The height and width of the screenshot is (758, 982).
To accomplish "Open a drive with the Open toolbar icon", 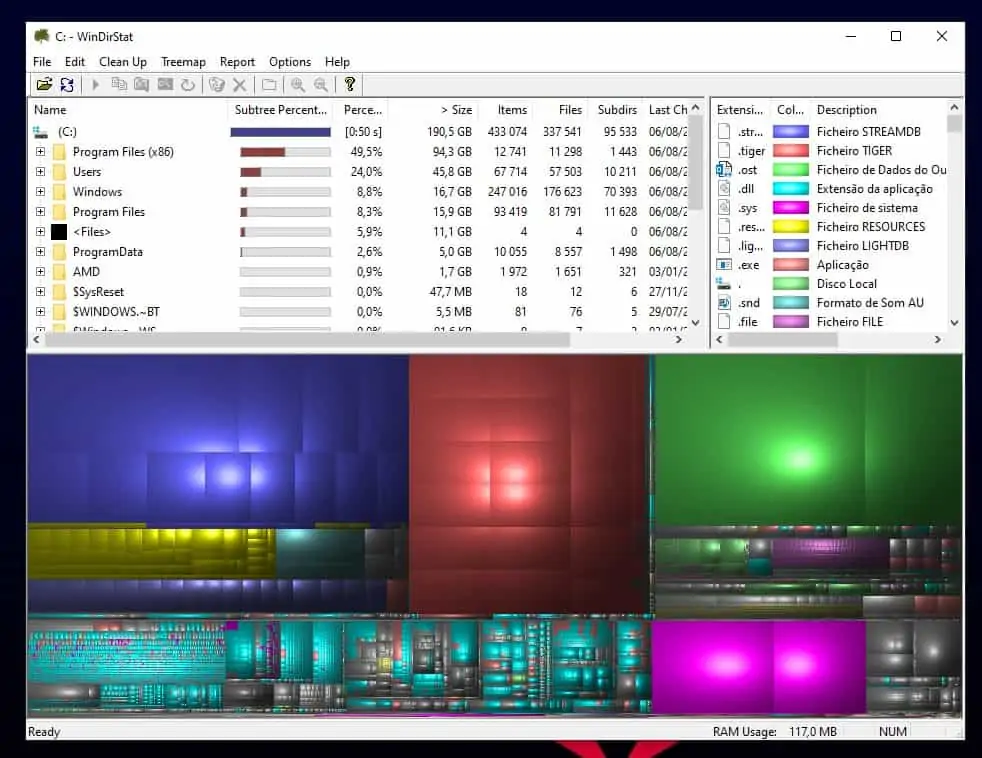I will pos(44,84).
